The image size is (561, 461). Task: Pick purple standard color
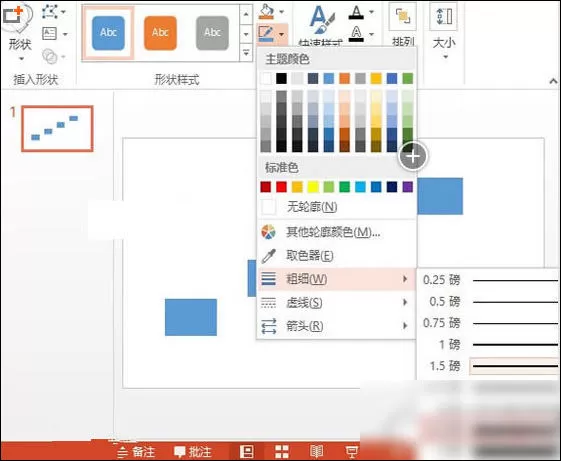(408, 187)
